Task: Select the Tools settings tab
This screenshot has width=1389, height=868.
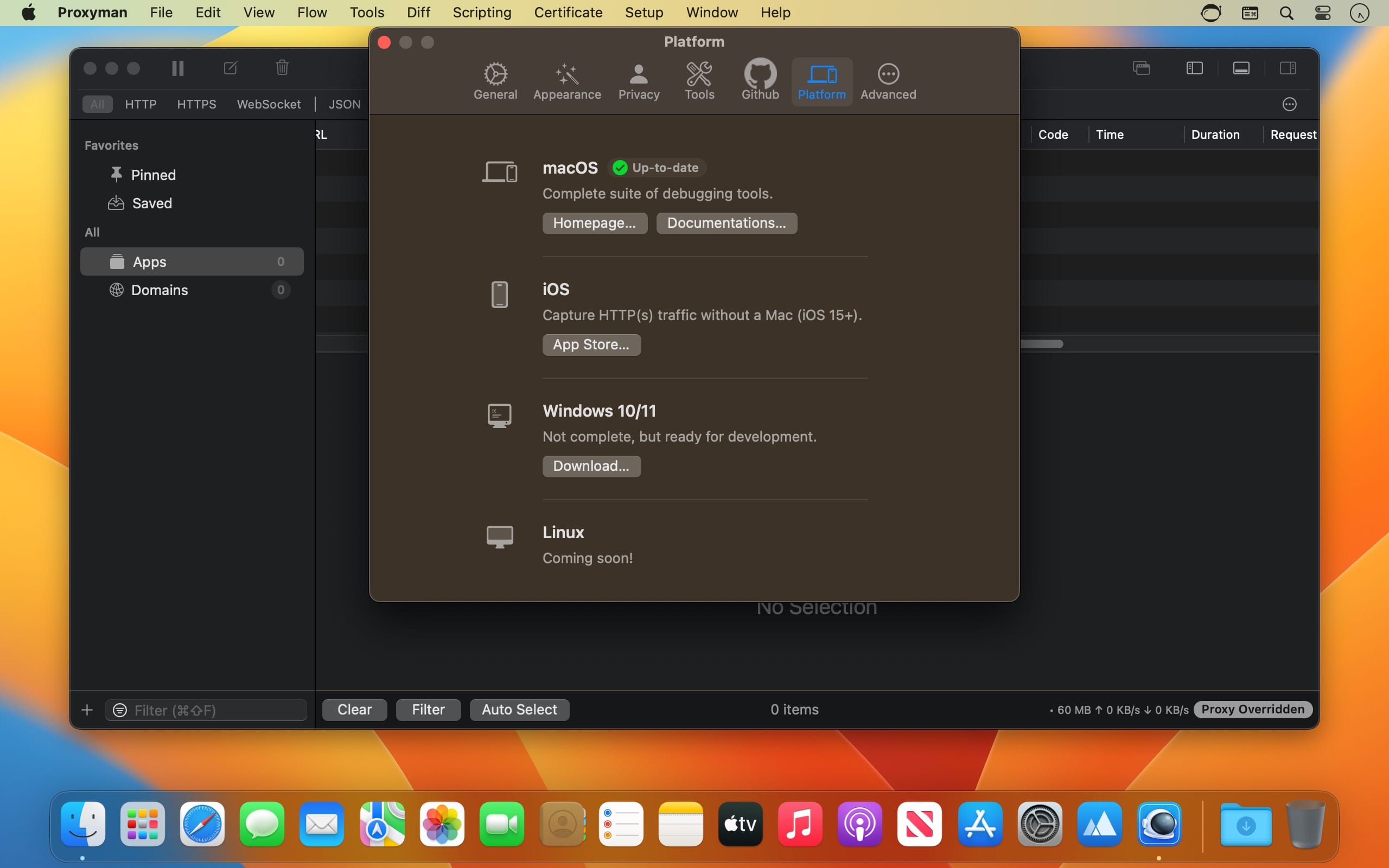Action: point(699,81)
